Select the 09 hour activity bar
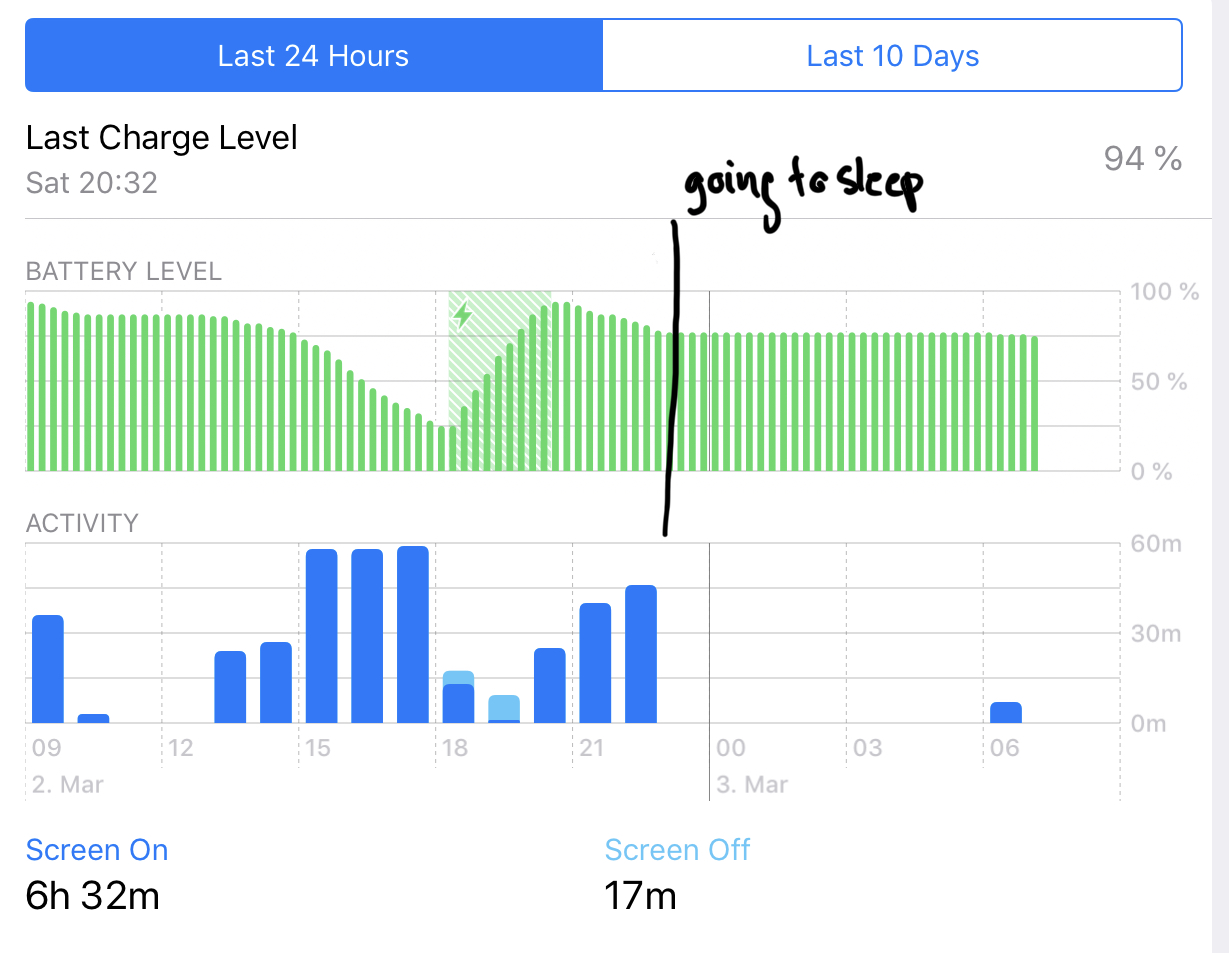This screenshot has height=953, width=1229. pos(48,669)
